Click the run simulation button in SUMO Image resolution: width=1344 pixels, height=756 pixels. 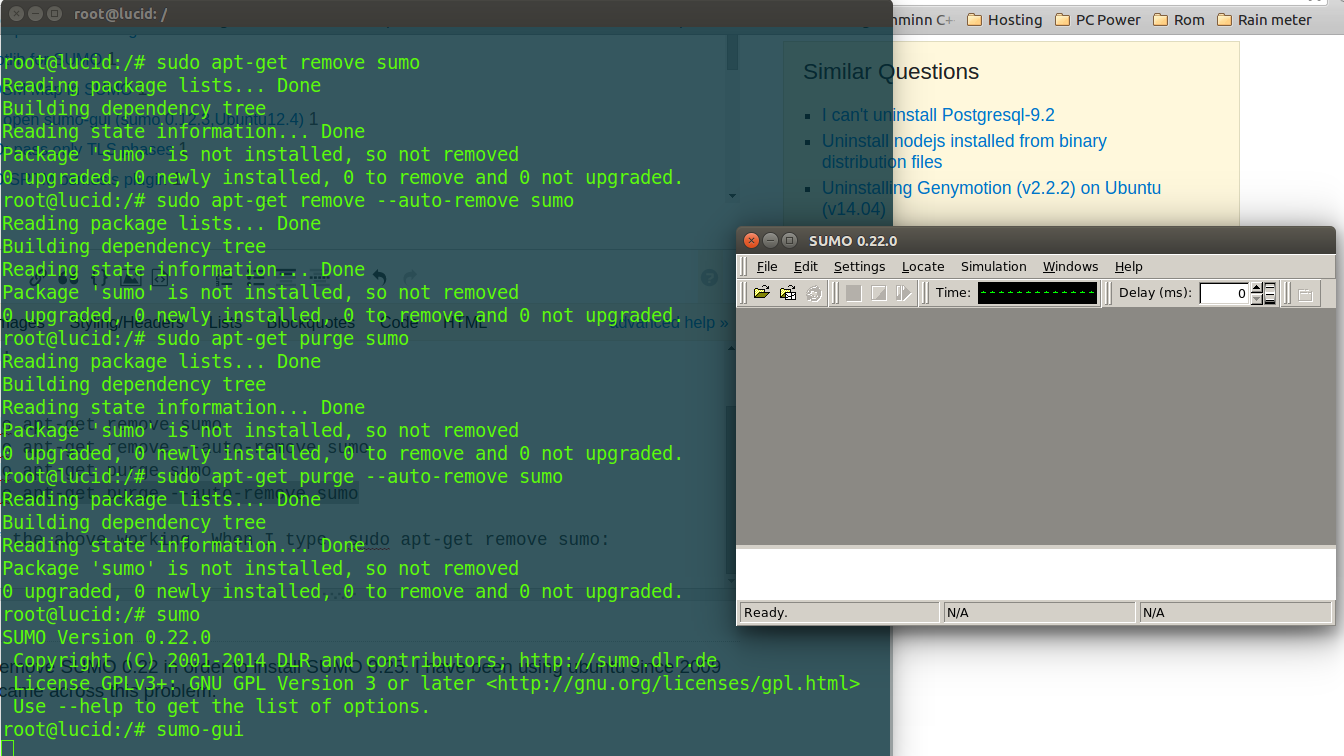click(853, 293)
